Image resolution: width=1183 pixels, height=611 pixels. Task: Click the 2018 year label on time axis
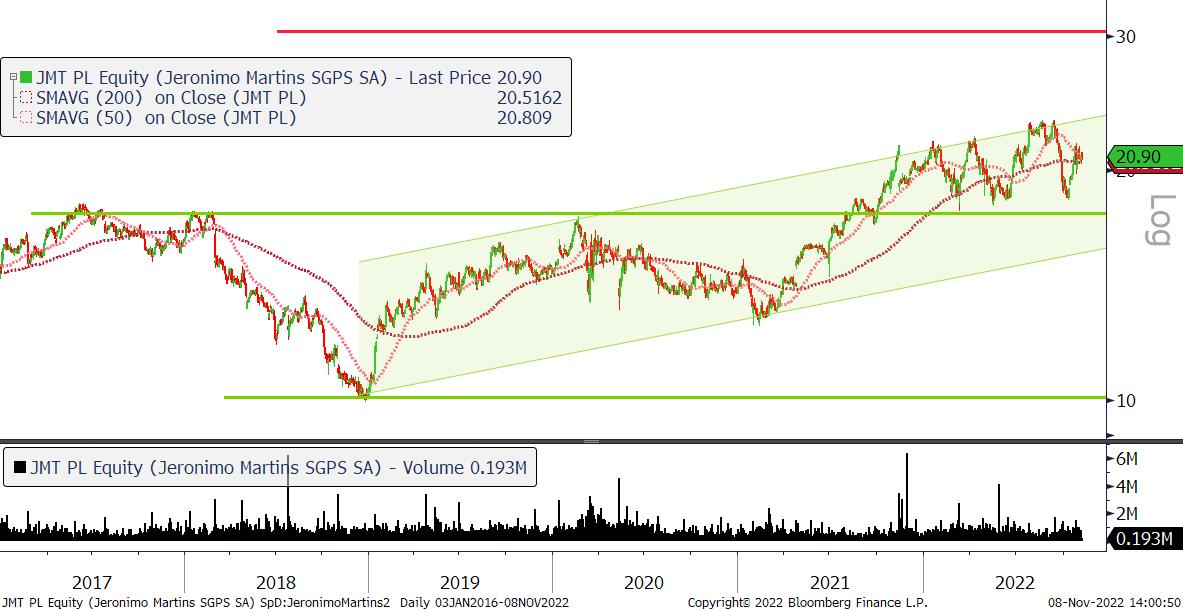coord(276,583)
